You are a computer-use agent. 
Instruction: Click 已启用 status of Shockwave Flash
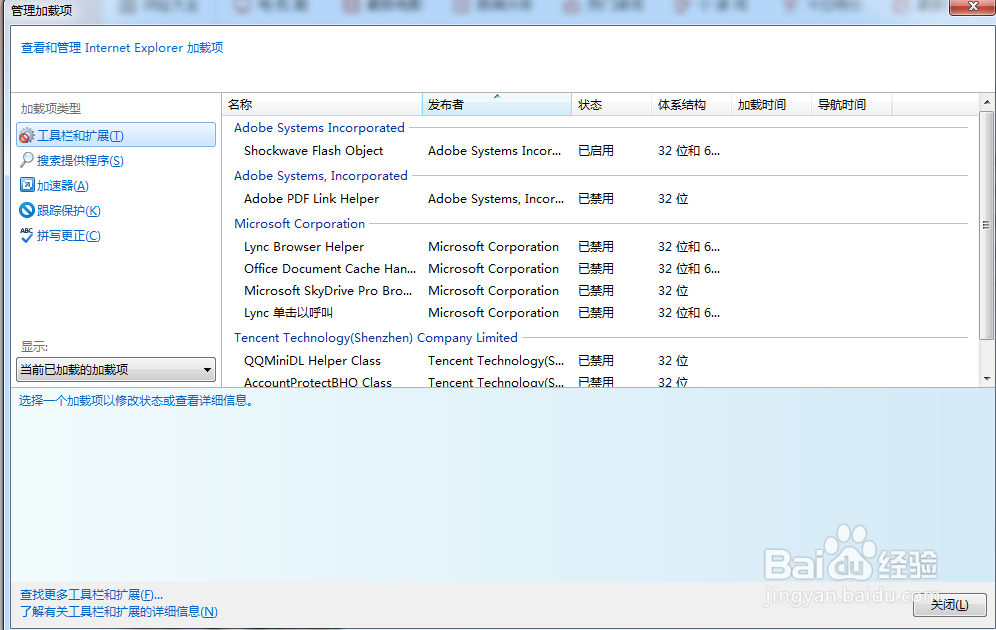coord(596,151)
